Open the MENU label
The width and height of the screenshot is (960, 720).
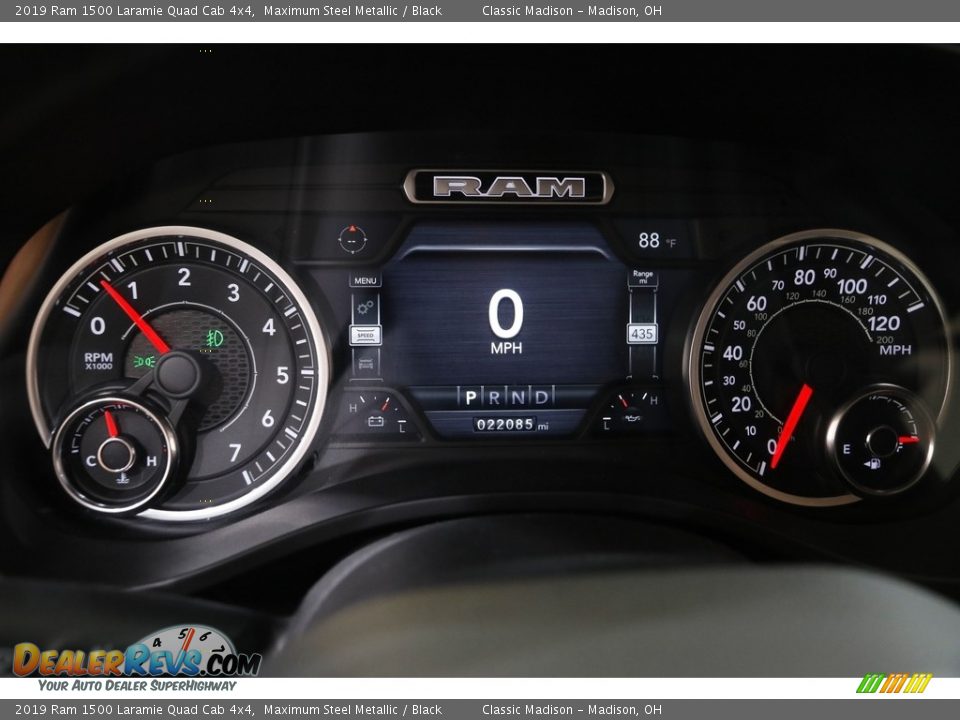pyautogui.click(x=365, y=281)
